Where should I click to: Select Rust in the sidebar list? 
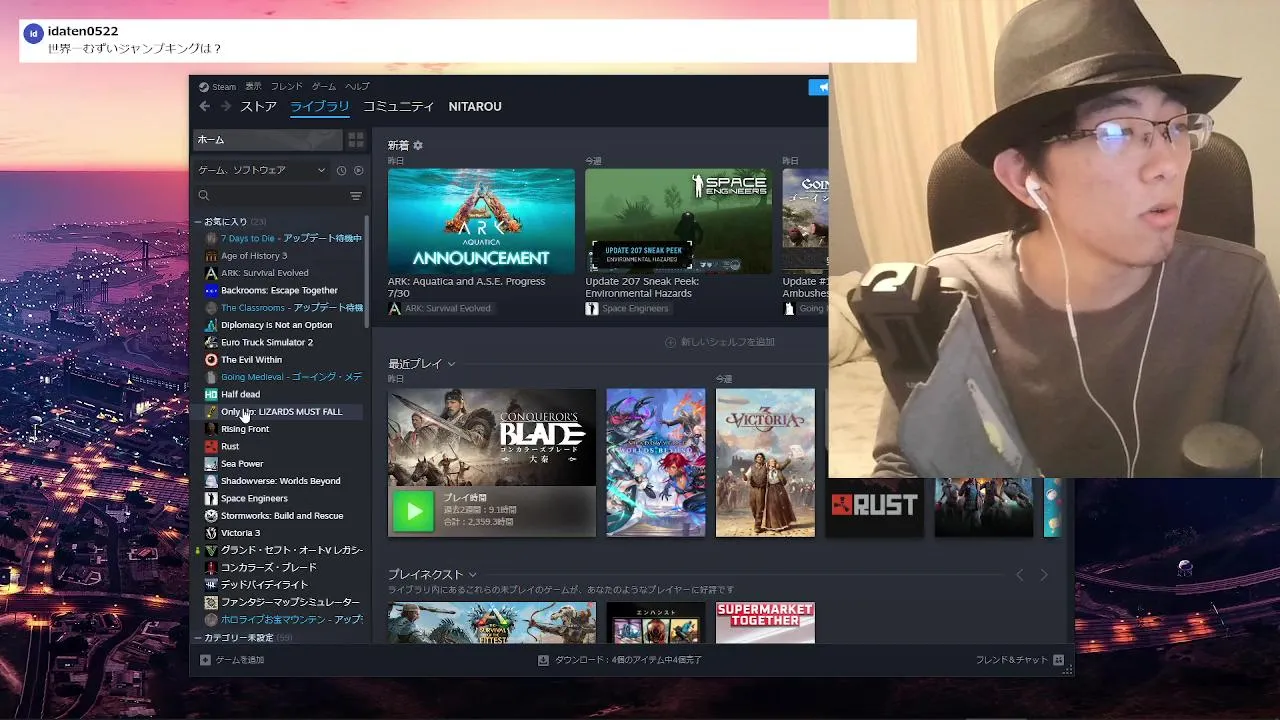(283, 446)
